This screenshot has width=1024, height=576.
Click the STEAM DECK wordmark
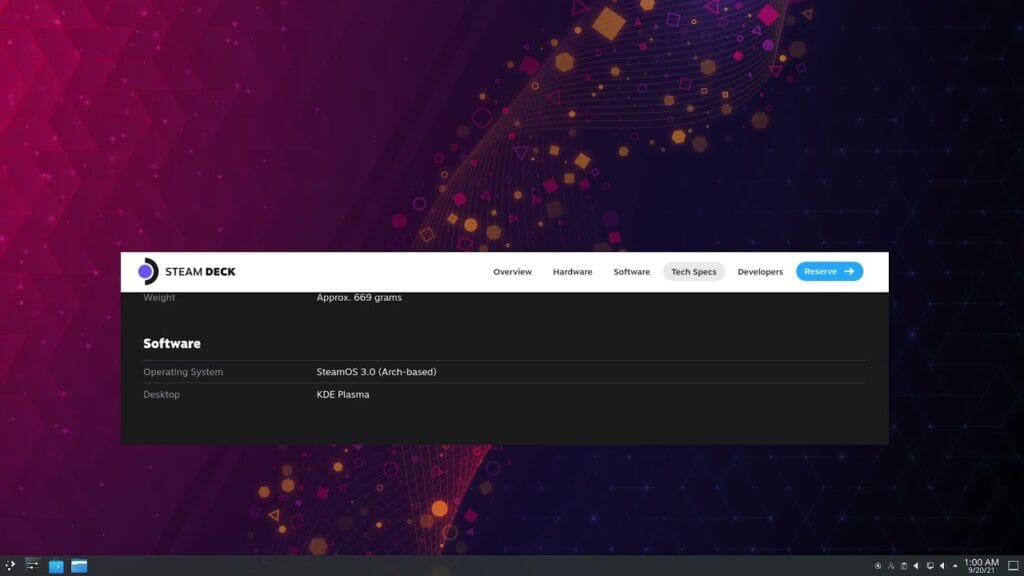pyautogui.click(x=200, y=272)
